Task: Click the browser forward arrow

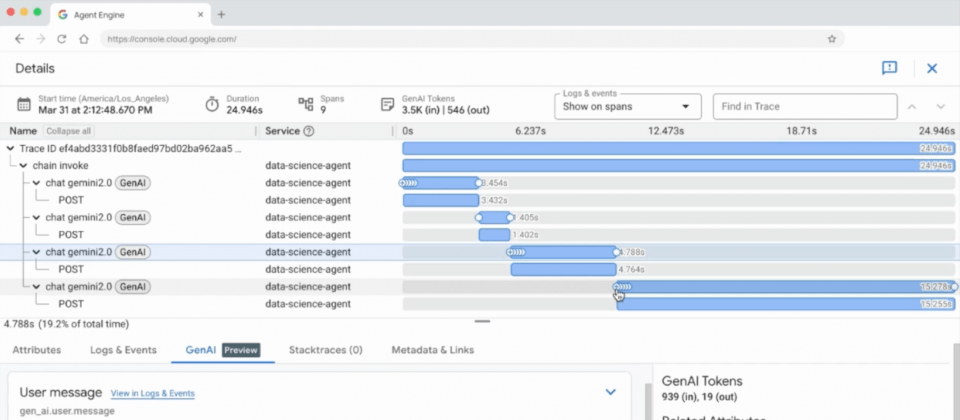Action: [x=40, y=39]
